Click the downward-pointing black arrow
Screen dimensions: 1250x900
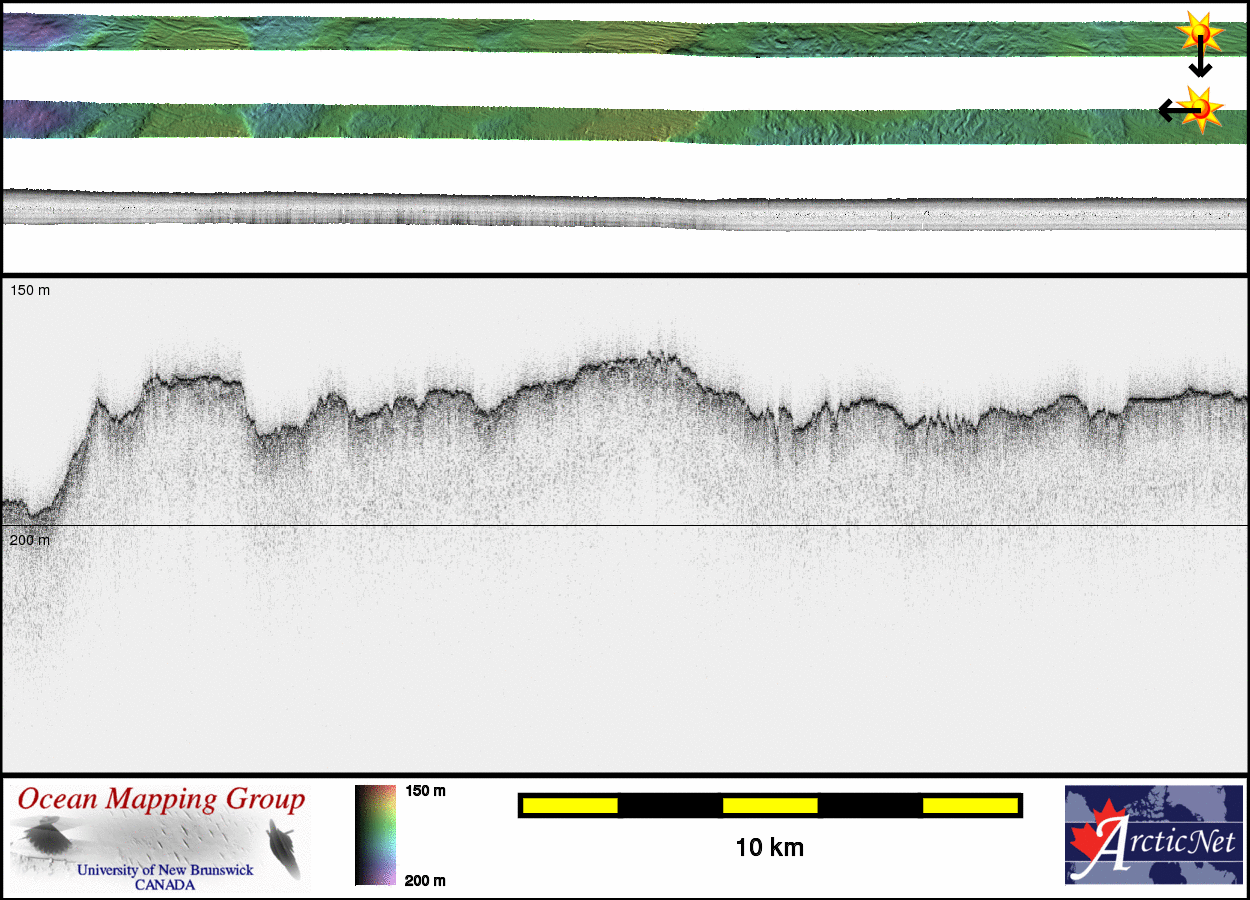[1200, 64]
